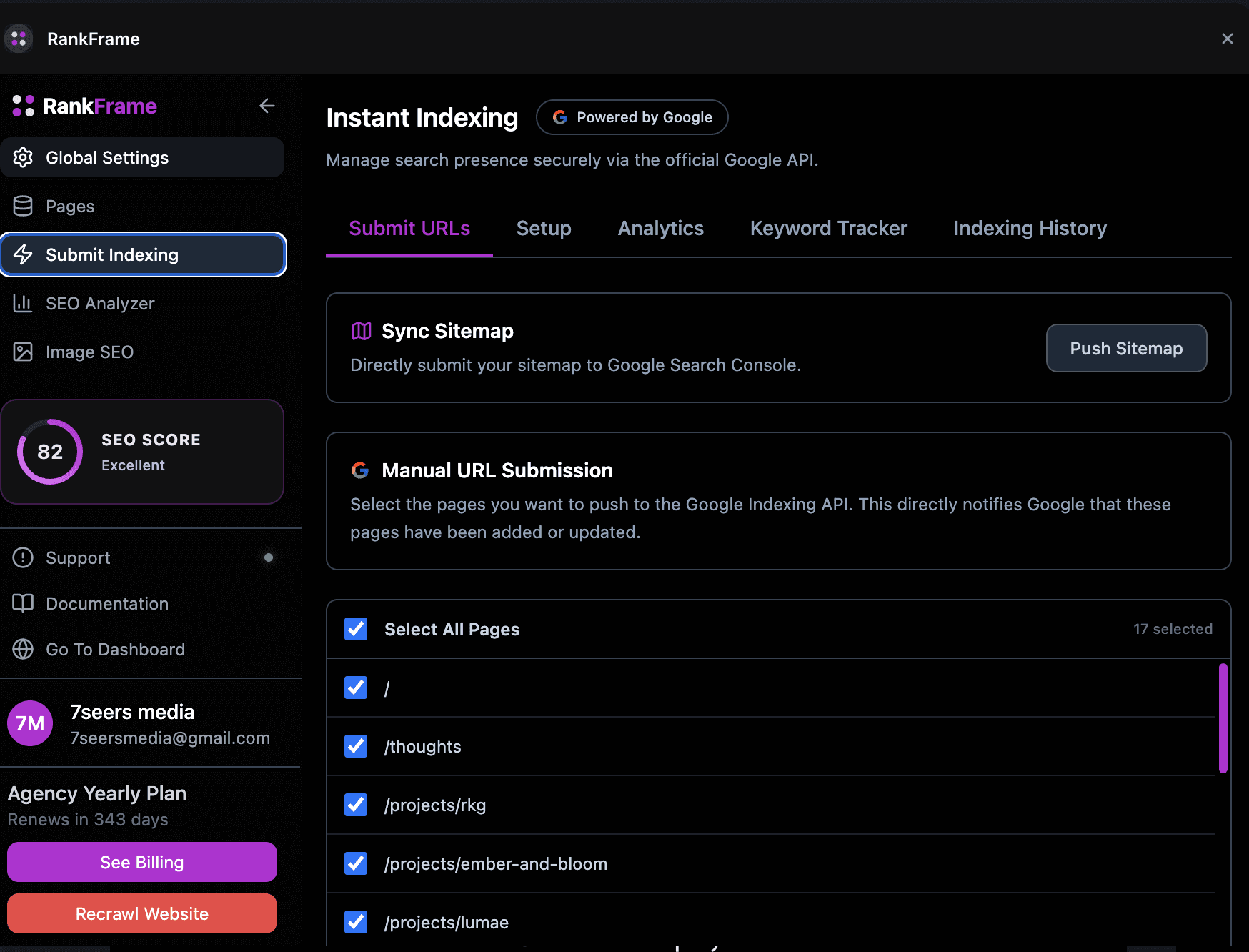Click the SEO score 82 progress ring
The width and height of the screenshot is (1249, 952).
[50, 452]
